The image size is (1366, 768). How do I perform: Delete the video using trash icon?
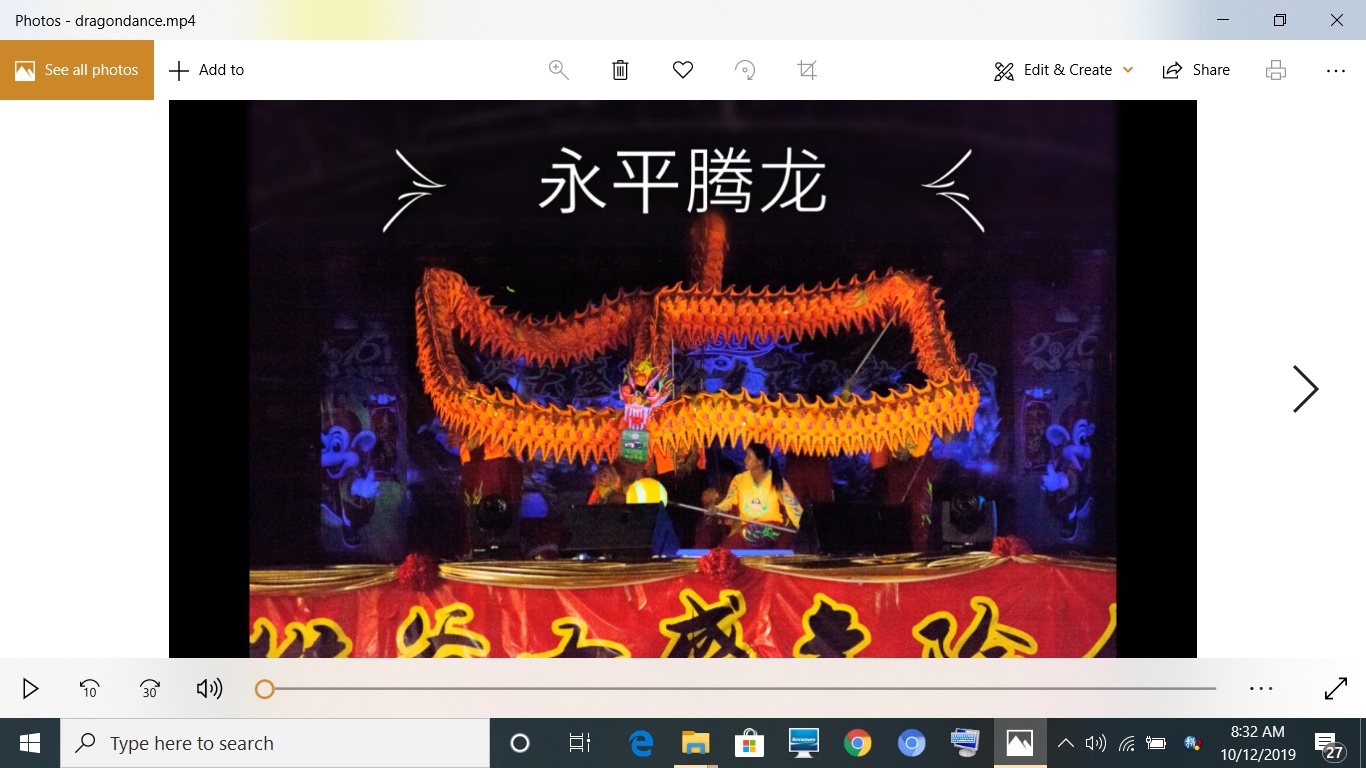[x=620, y=70]
